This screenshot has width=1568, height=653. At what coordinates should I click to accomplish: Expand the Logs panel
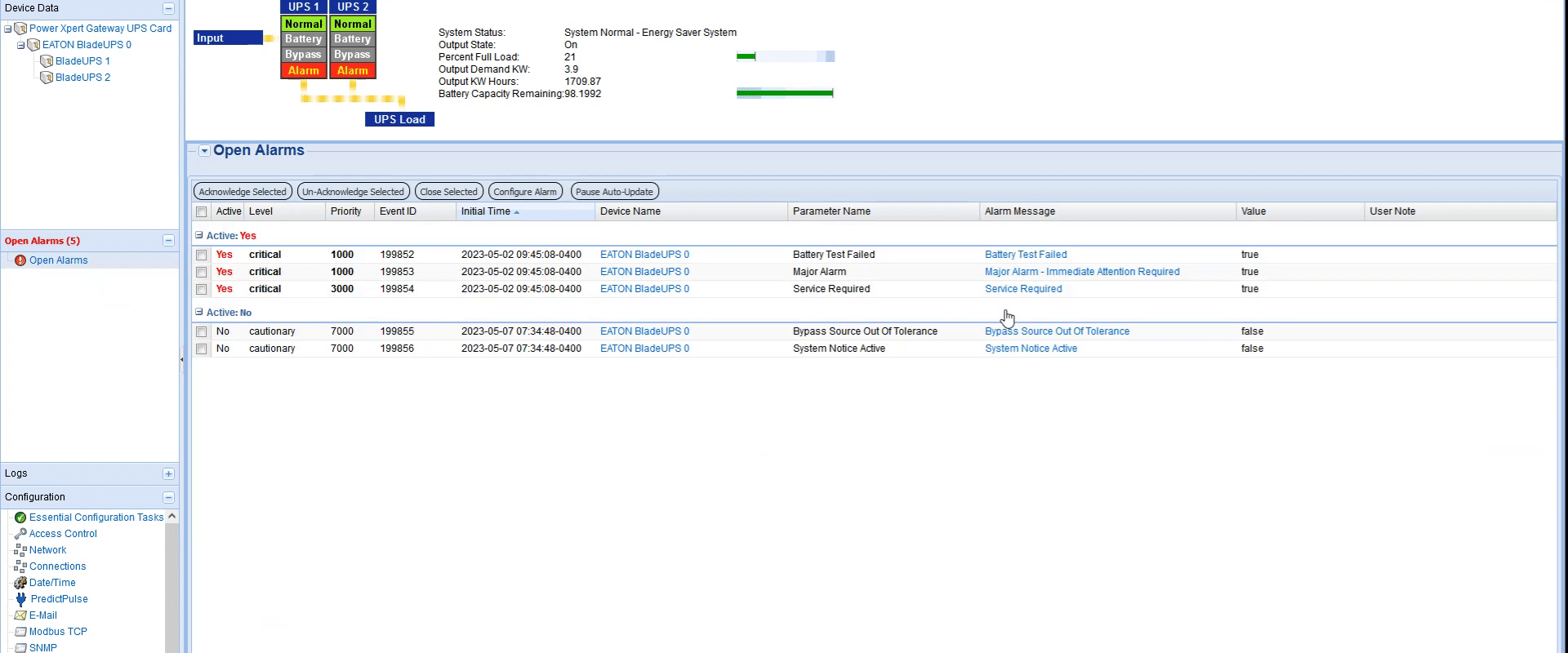[168, 474]
